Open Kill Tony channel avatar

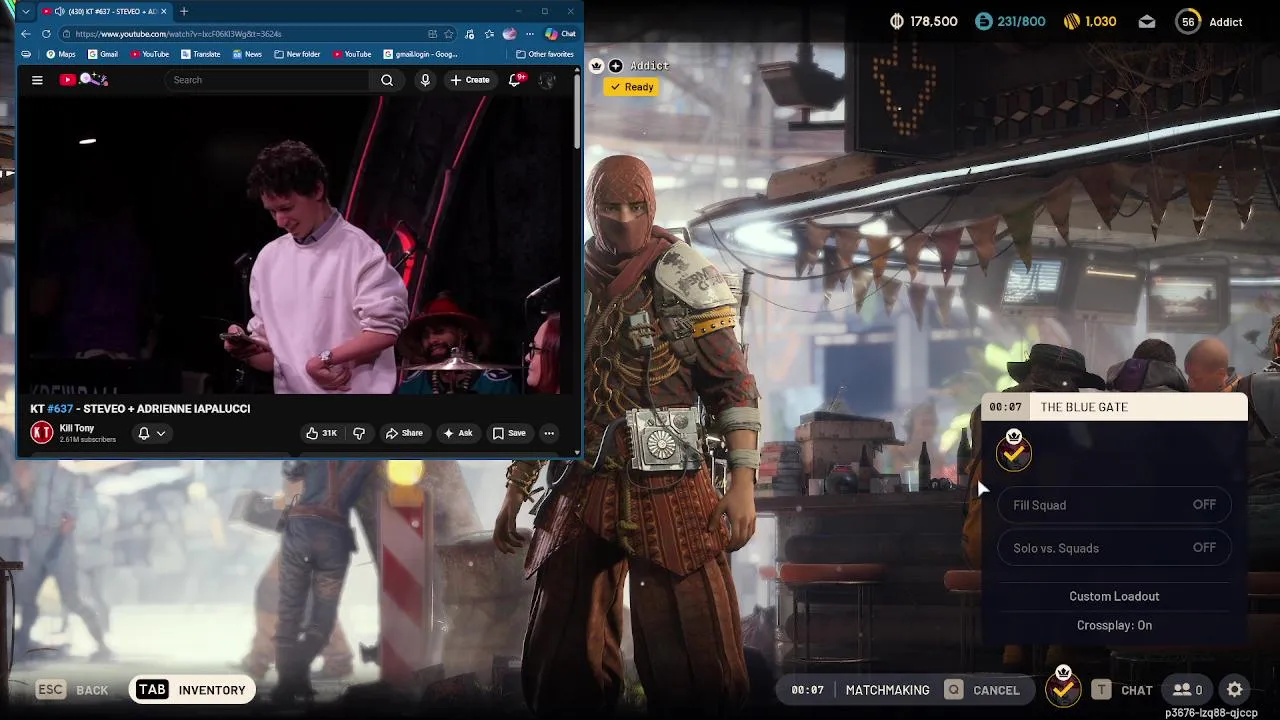pyautogui.click(x=42, y=432)
